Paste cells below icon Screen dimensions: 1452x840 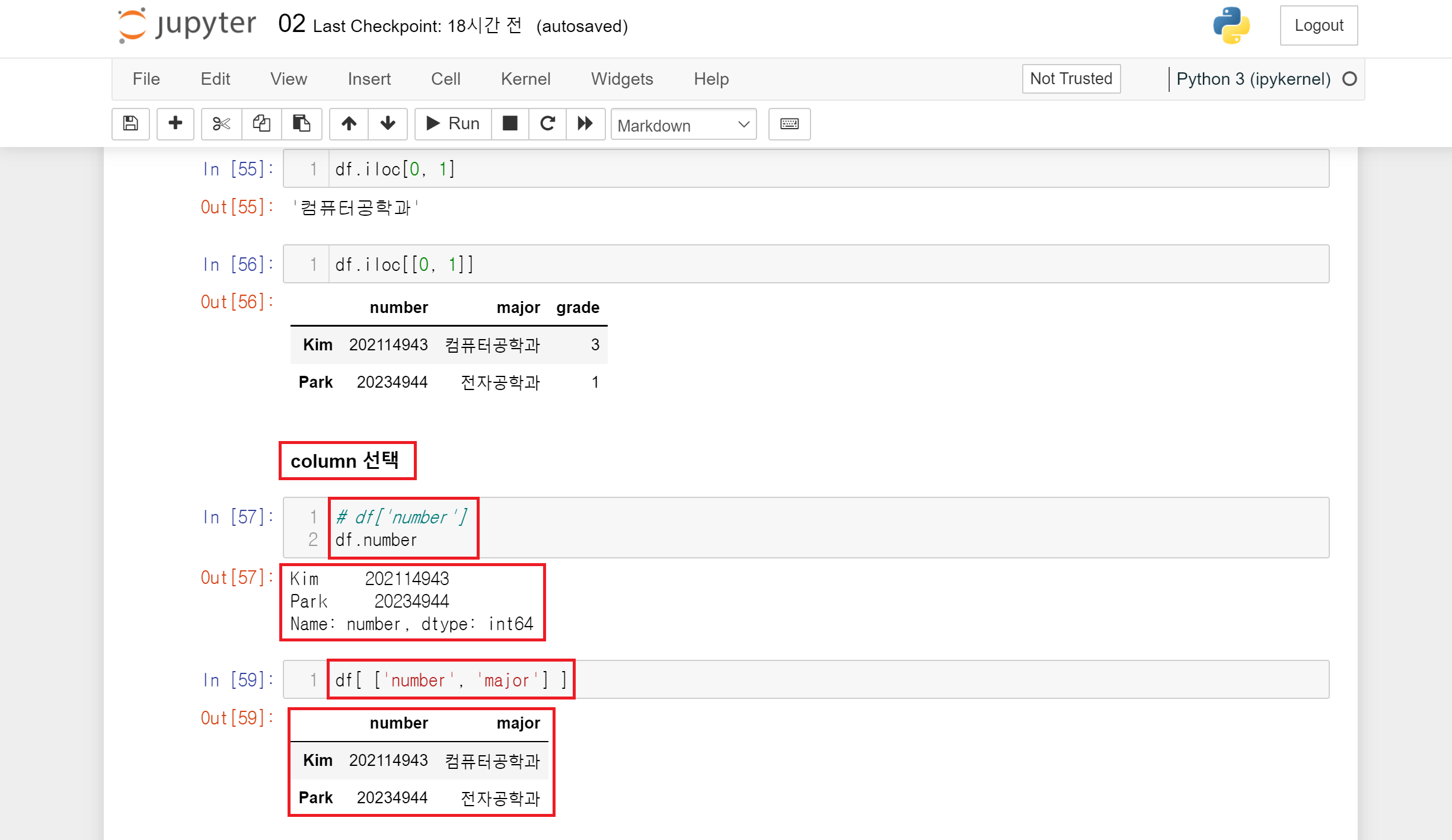tap(301, 123)
